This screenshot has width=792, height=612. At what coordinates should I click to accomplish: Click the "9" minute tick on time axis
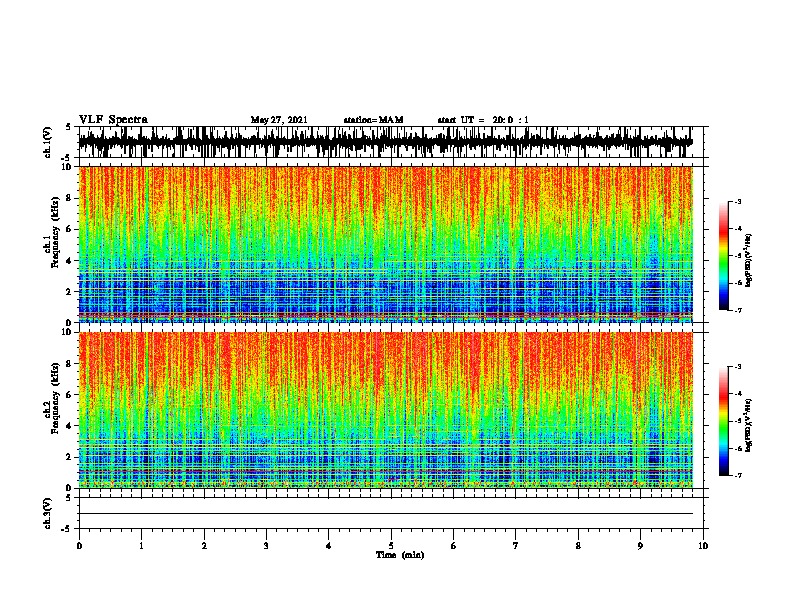pos(640,546)
